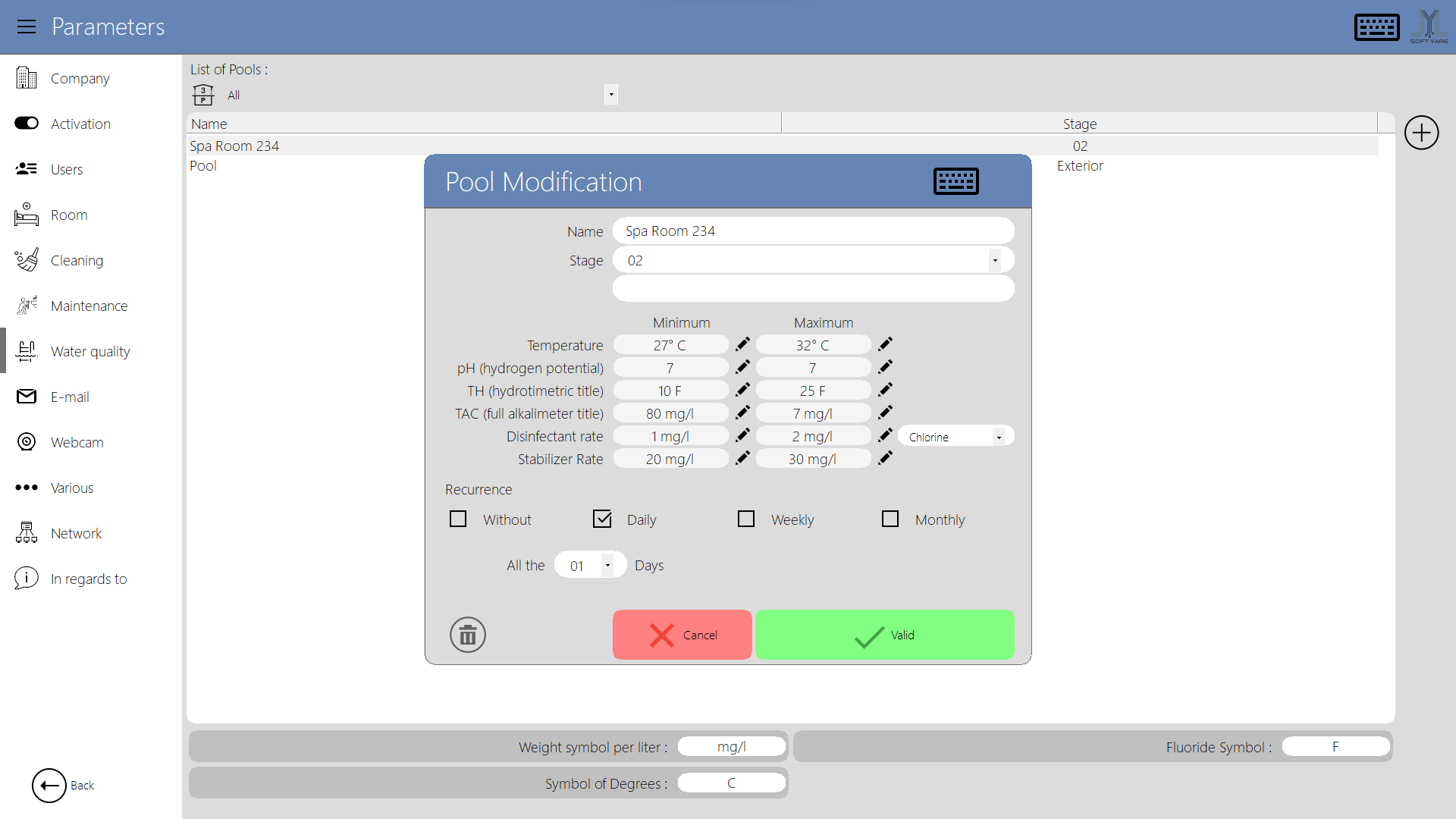
Task: Click the trash delete icon in dialog
Action: coord(468,635)
